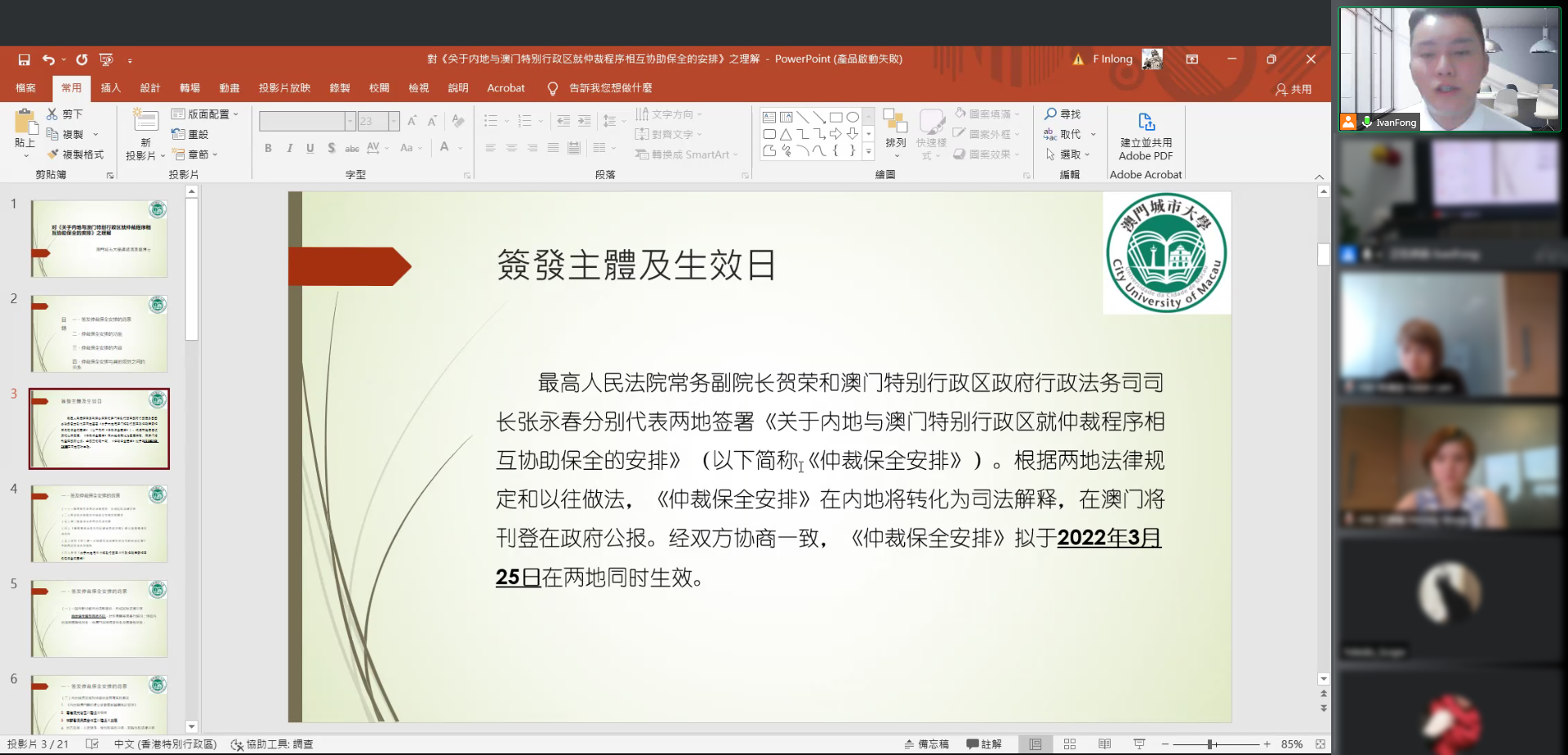The height and width of the screenshot is (755, 1568).
Task: Click the zoom percentage 85% button
Action: [1292, 744]
